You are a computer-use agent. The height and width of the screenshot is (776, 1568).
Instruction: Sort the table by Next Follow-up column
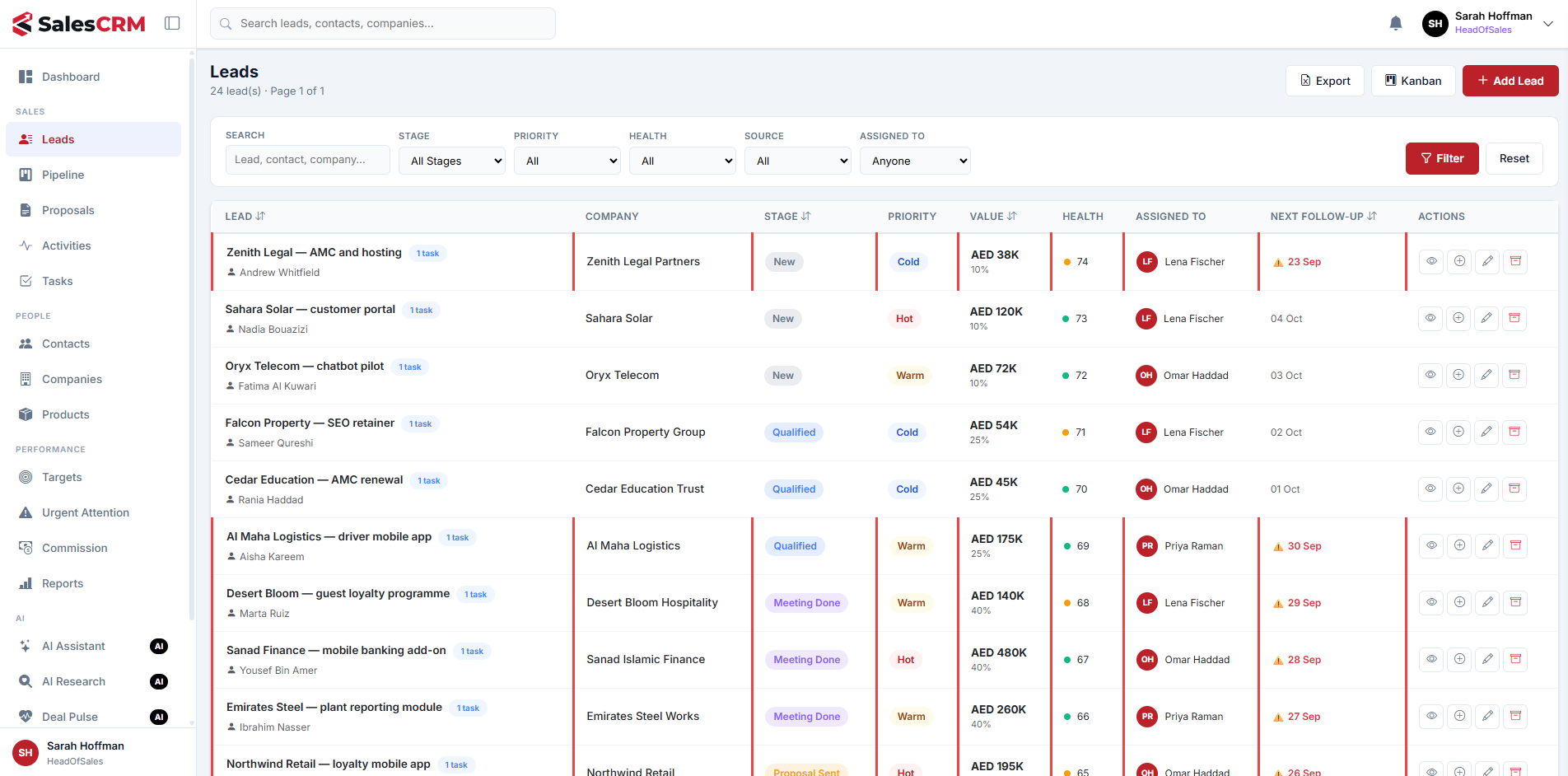click(x=1323, y=217)
